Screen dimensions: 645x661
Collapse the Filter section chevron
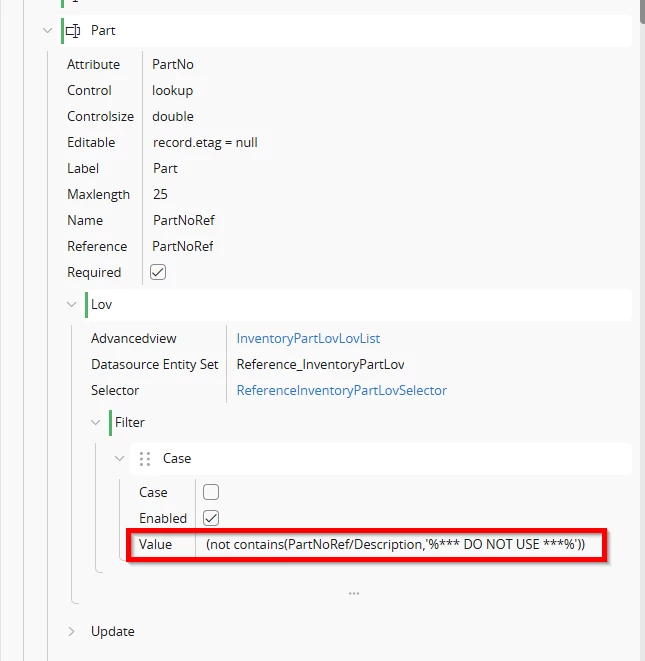pyautogui.click(x=96, y=422)
